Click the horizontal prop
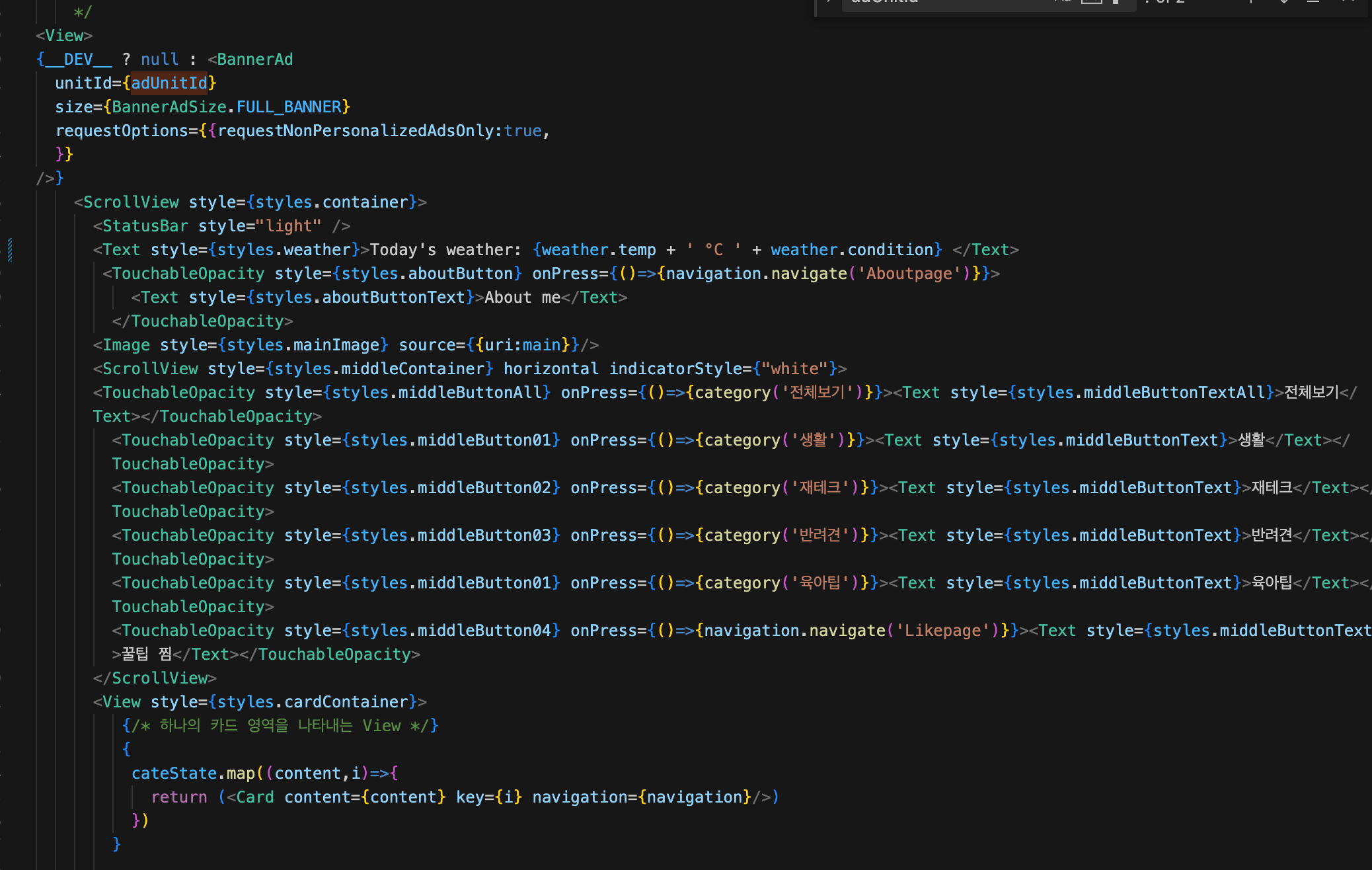The height and width of the screenshot is (870, 1372). coord(551,369)
